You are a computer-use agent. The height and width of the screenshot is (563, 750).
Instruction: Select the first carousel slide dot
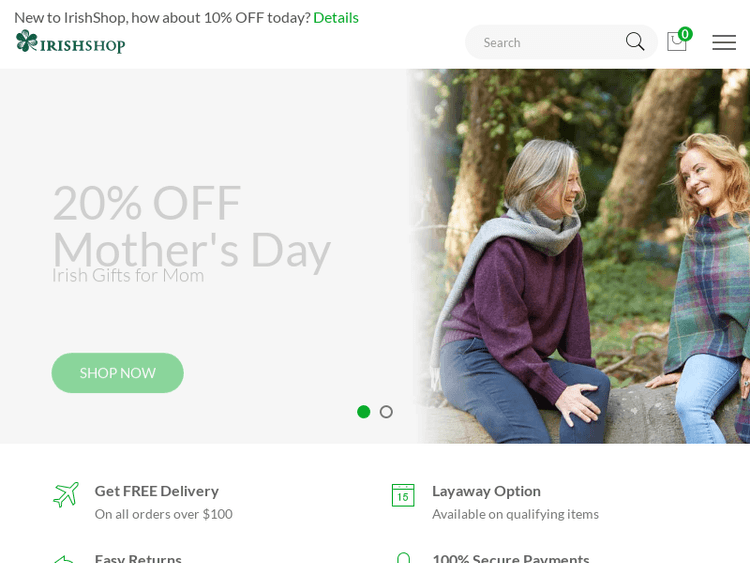(x=363, y=412)
